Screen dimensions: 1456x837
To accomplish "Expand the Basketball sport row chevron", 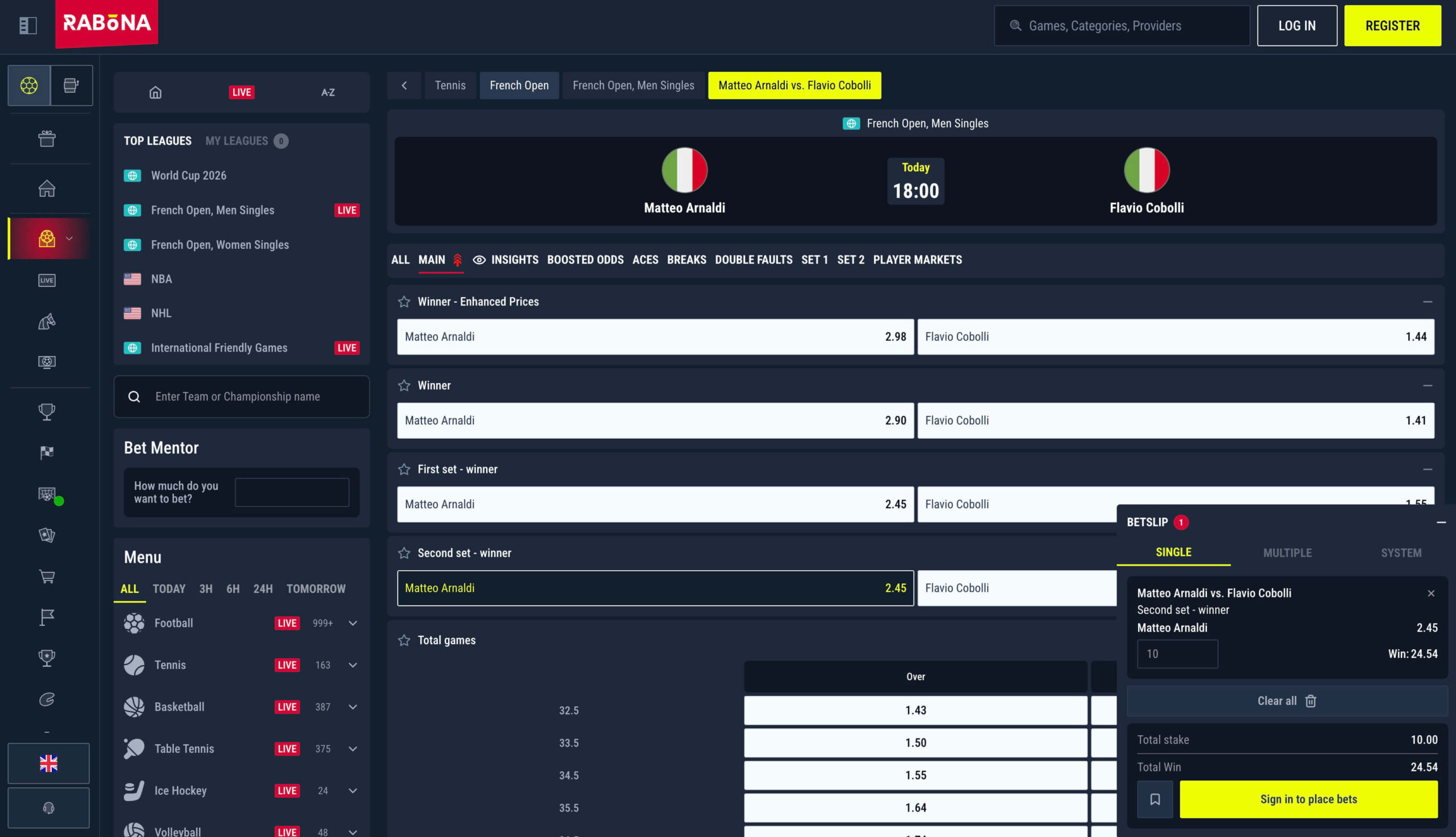I will (353, 707).
